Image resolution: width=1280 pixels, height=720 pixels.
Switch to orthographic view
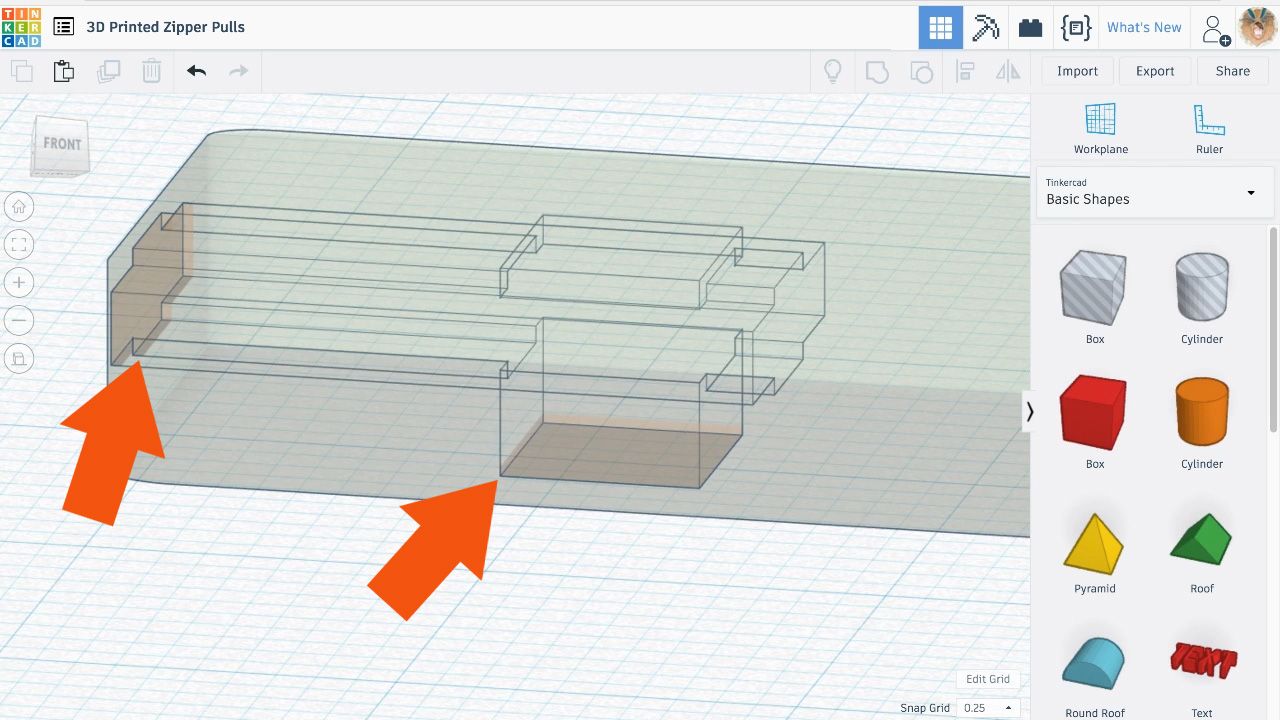click(x=18, y=357)
